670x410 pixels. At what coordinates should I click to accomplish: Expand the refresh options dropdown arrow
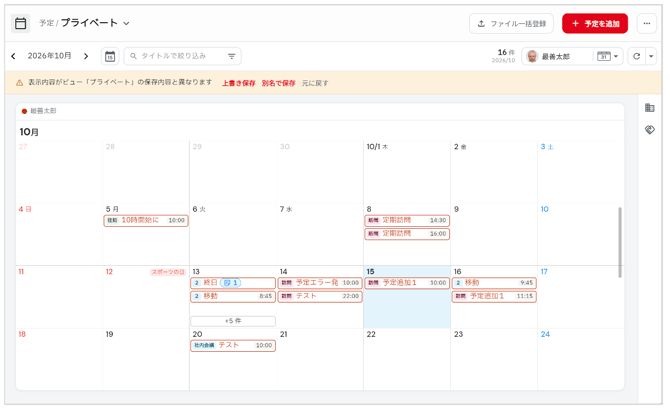click(651, 56)
